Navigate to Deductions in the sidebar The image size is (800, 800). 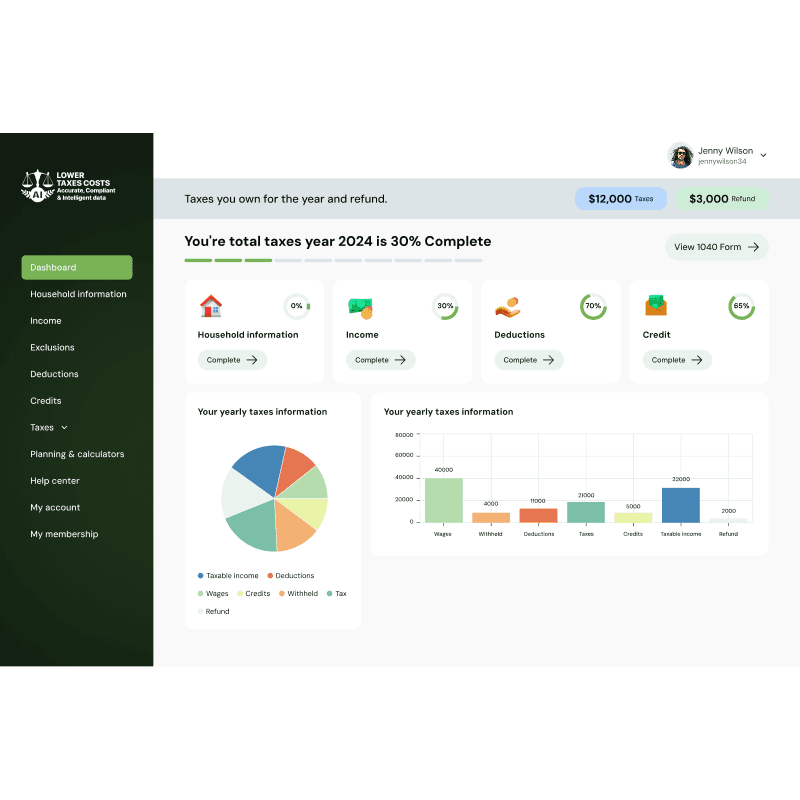(54, 374)
